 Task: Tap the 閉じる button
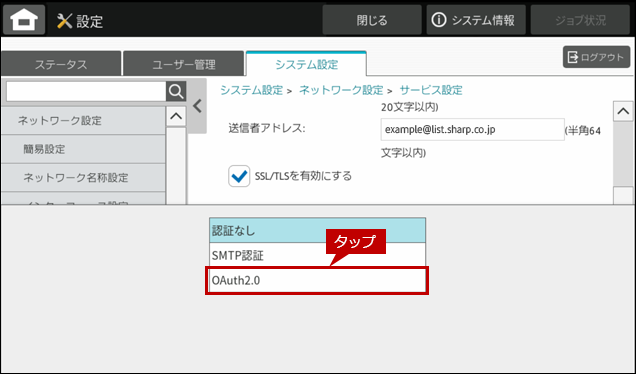tap(372, 20)
